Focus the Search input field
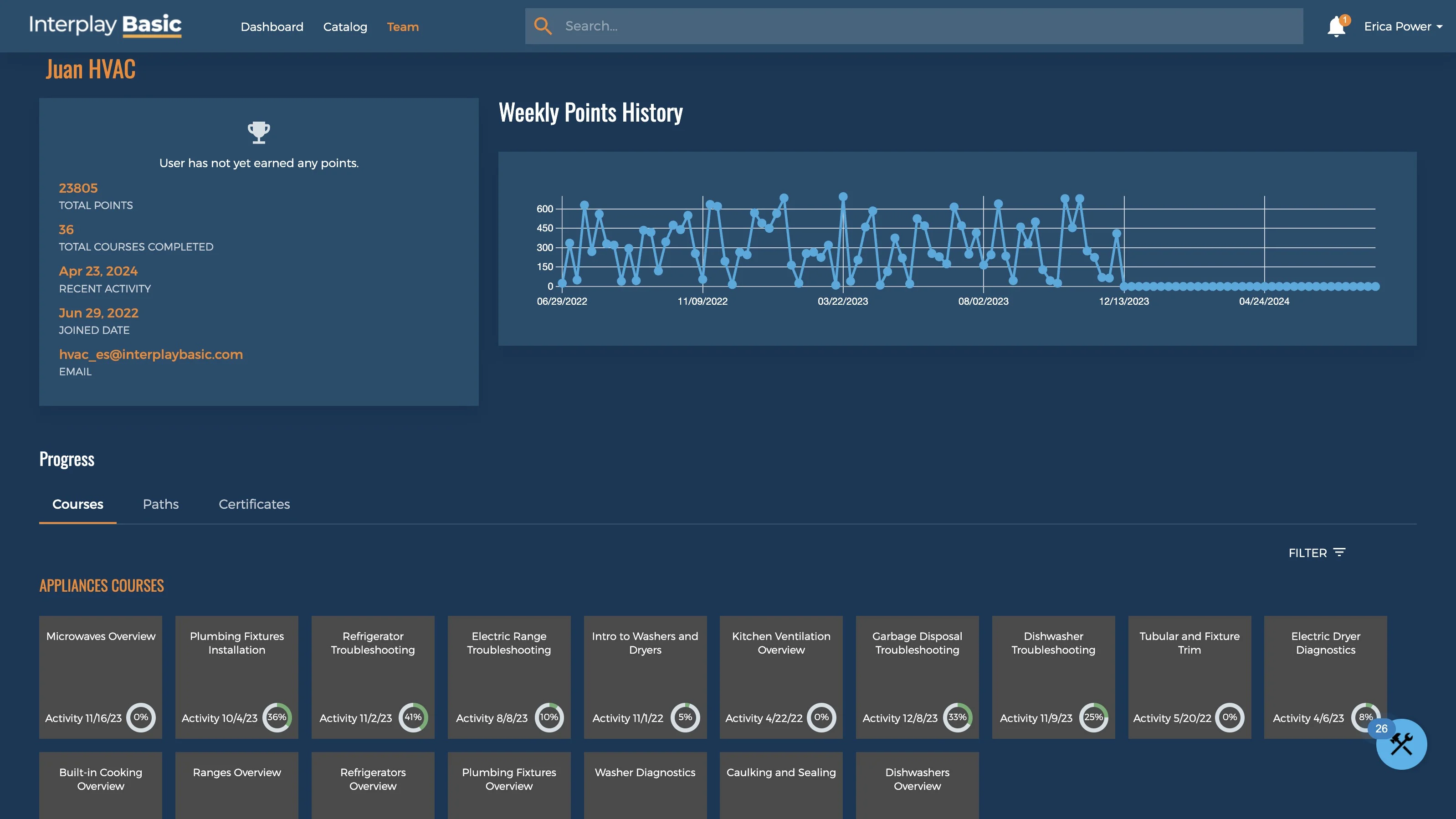Viewport: 1456px width, 819px height. (x=914, y=26)
